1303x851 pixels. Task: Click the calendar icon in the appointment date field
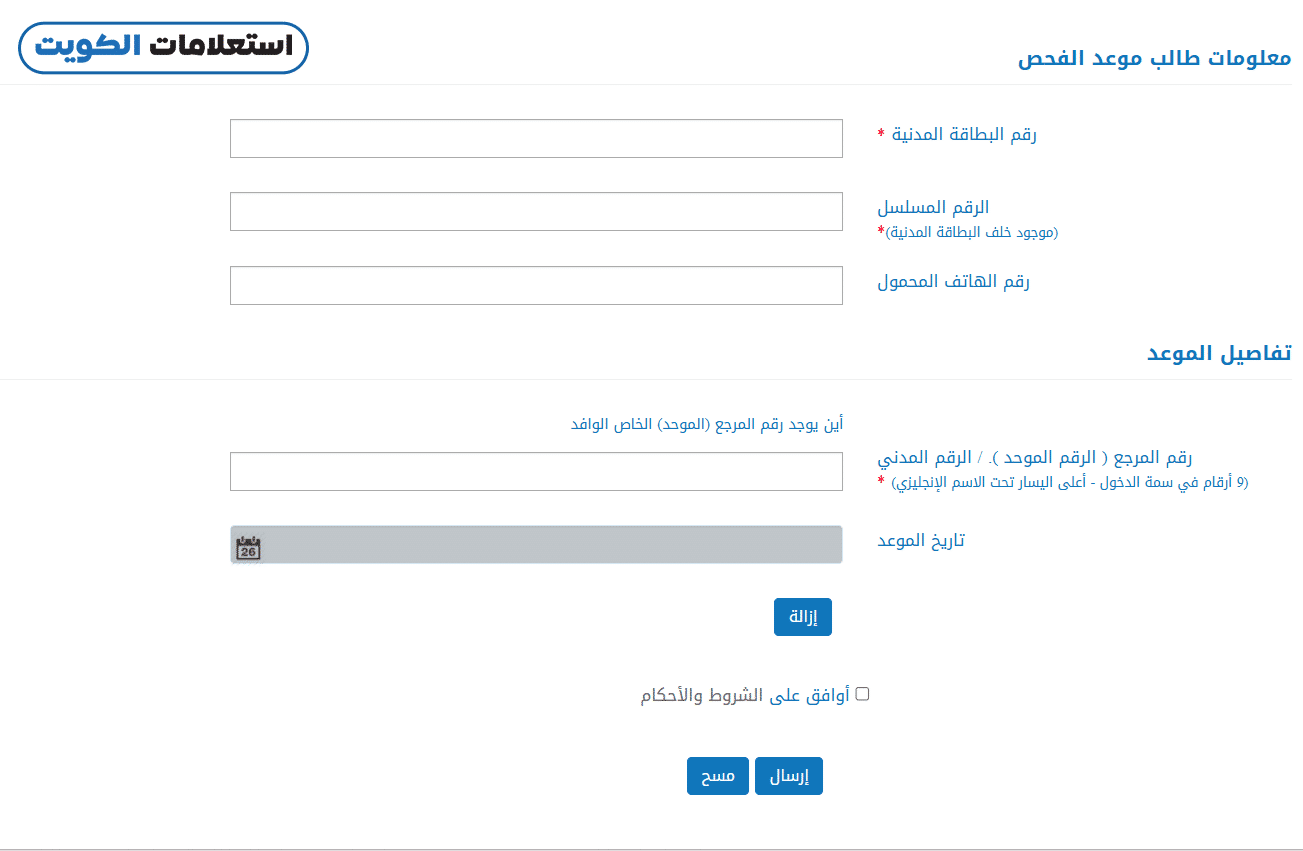pos(248,547)
